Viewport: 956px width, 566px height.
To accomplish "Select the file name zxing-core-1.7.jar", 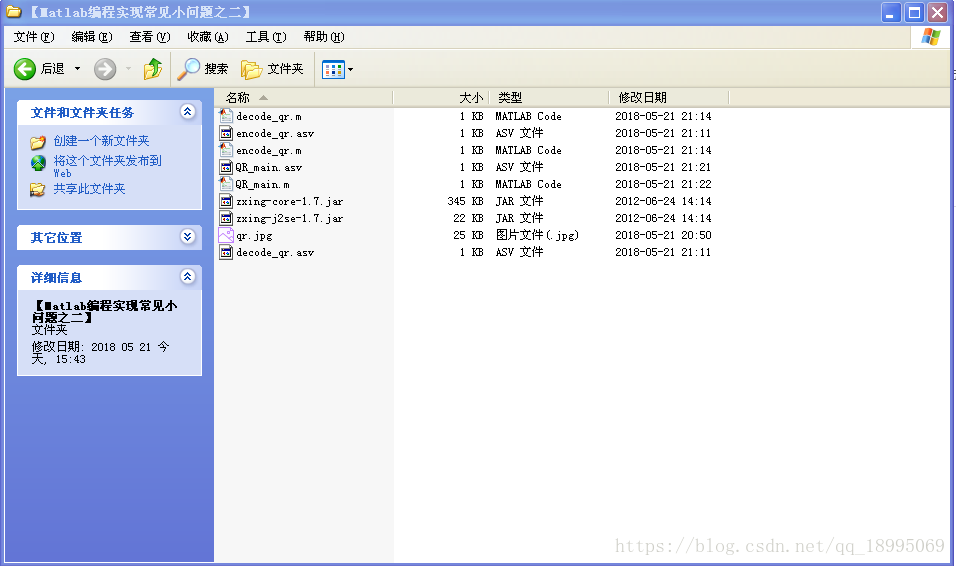I will tap(290, 202).
